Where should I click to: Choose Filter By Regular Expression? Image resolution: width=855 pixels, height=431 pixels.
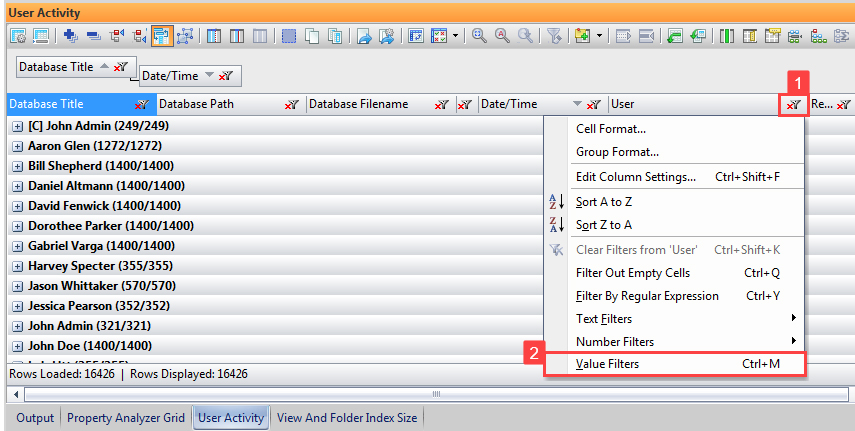tap(674, 296)
